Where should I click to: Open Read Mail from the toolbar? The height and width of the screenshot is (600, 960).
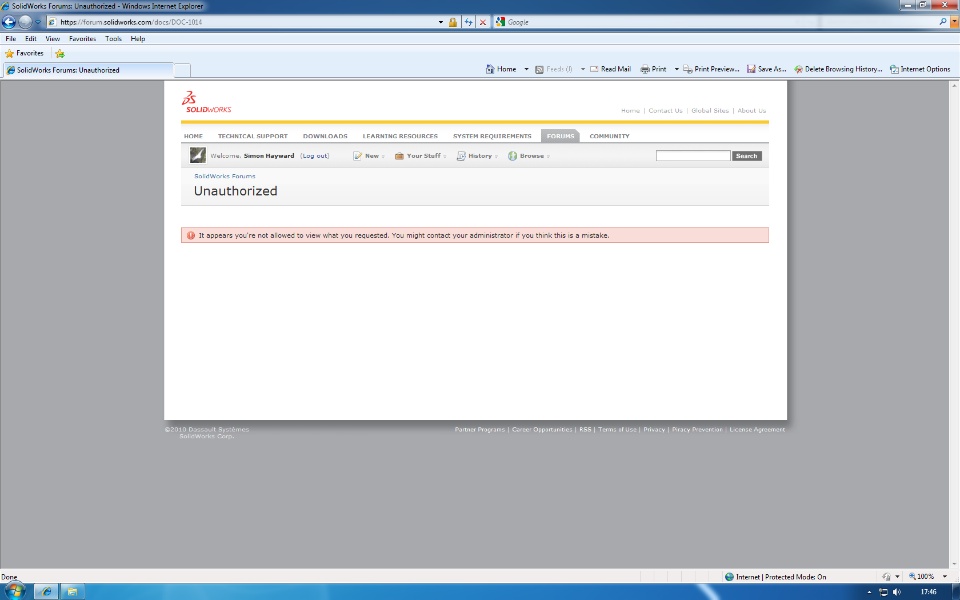(x=610, y=69)
